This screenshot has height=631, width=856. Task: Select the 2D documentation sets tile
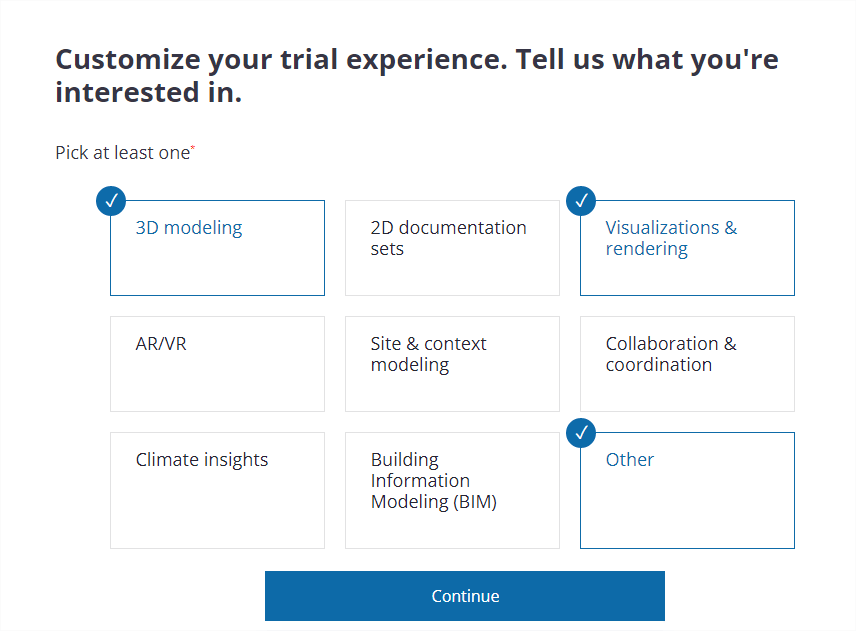coord(452,248)
